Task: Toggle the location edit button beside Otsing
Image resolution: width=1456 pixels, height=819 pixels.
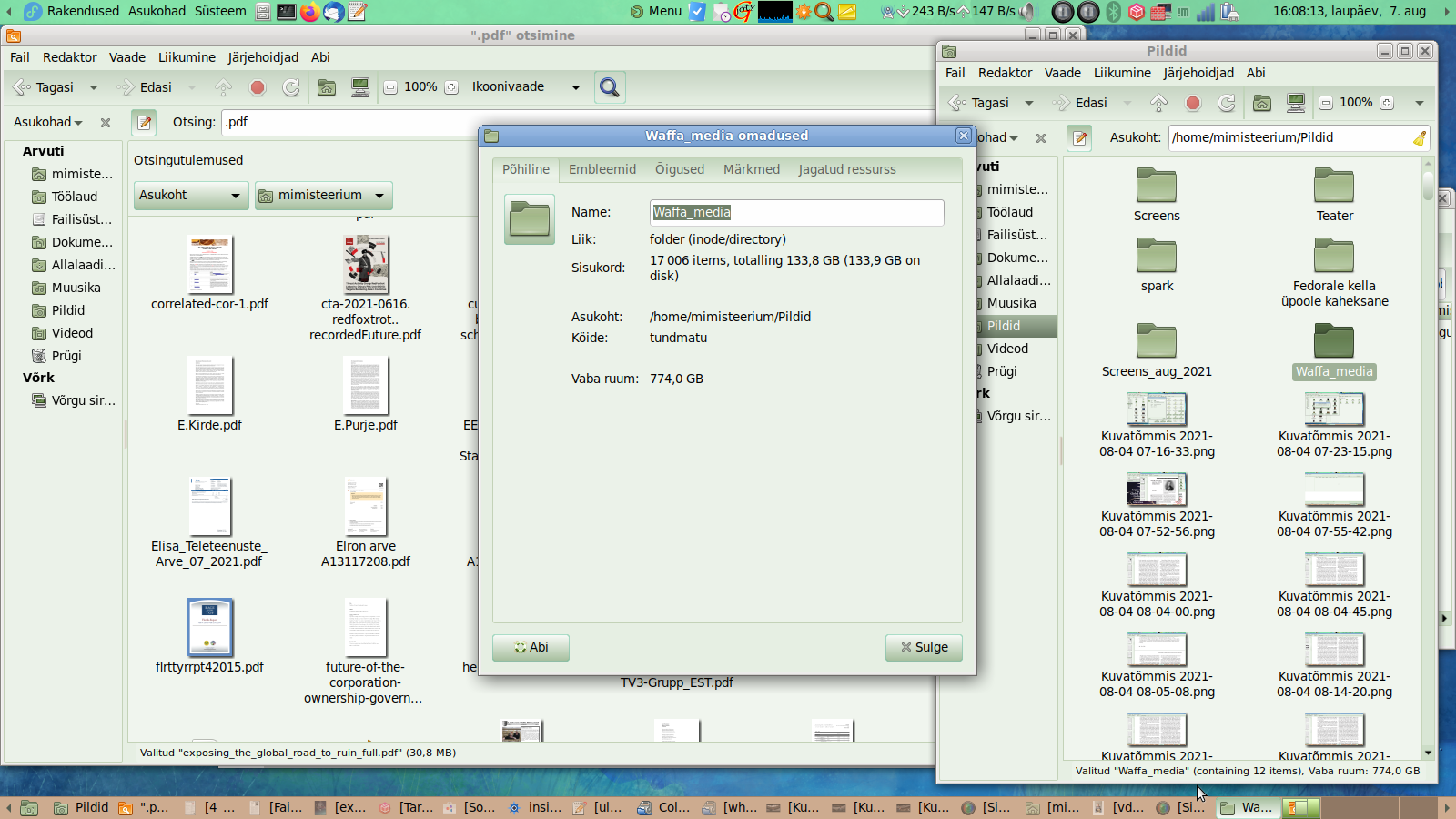Action: [x=144, y=122]
